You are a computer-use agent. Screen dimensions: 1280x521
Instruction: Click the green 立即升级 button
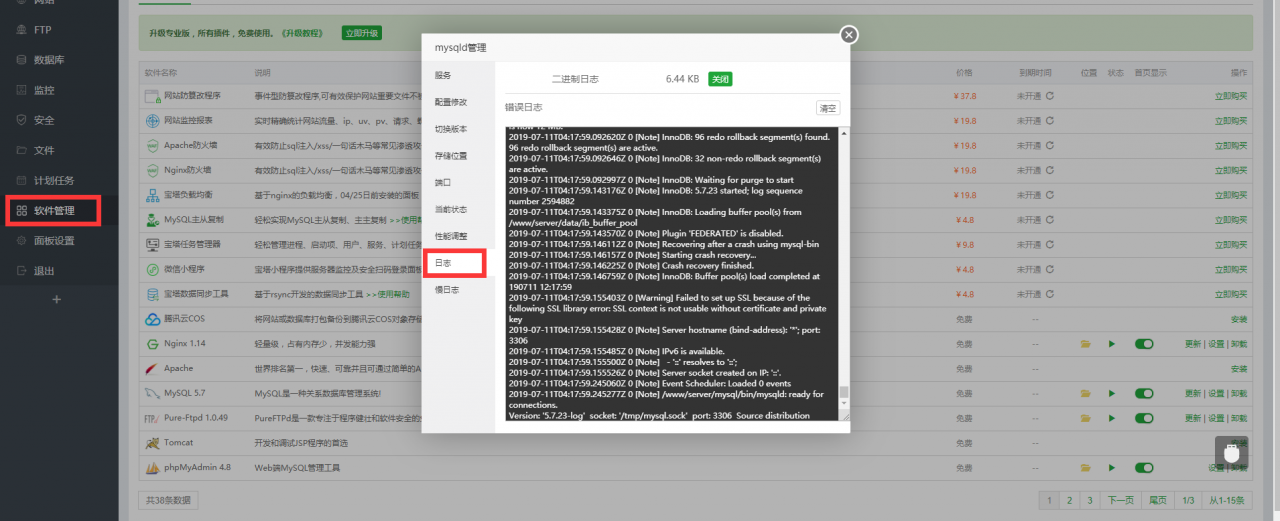pos(361,33)
